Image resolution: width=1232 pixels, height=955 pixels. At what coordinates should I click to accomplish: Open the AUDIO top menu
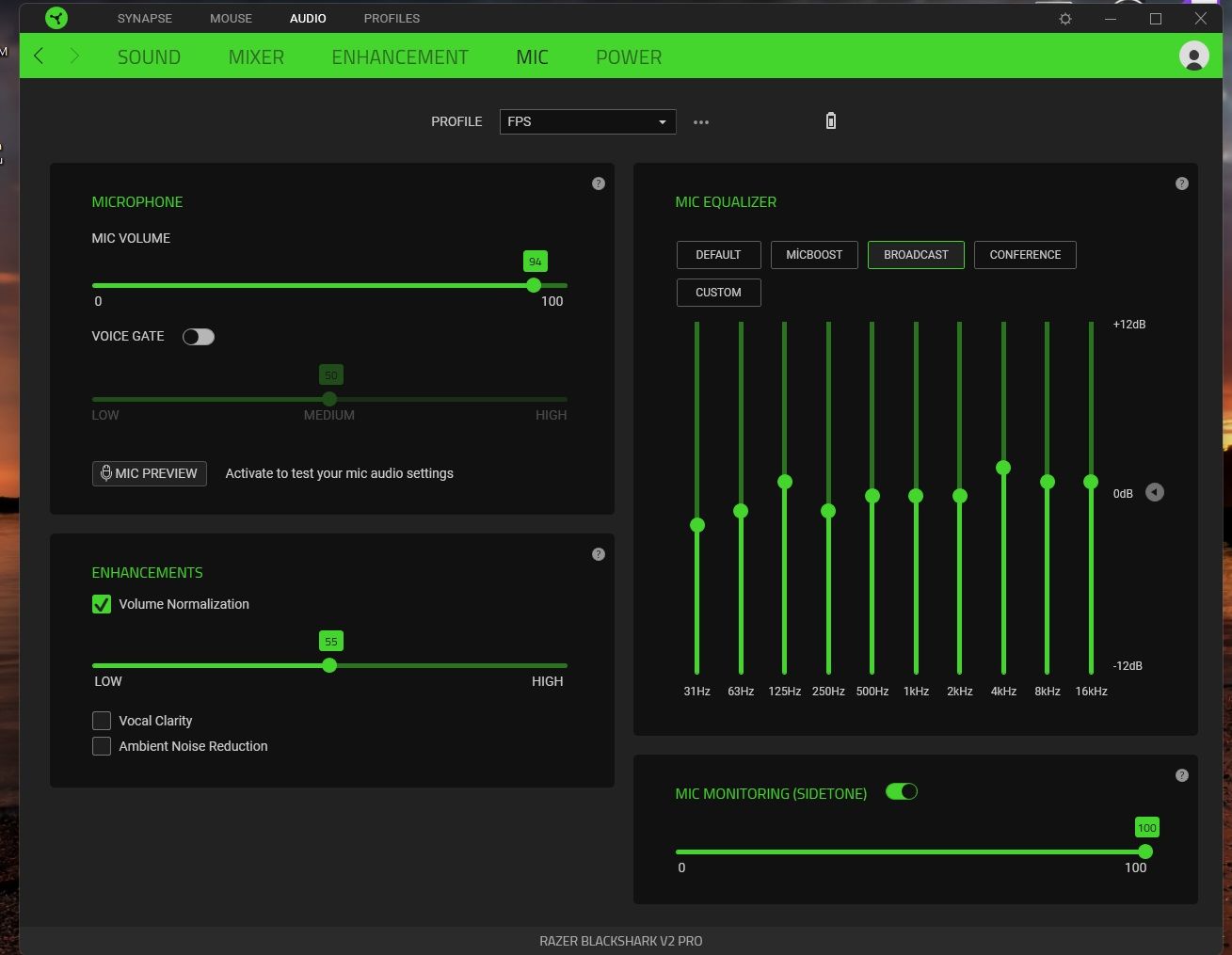(x=308, y=18)
